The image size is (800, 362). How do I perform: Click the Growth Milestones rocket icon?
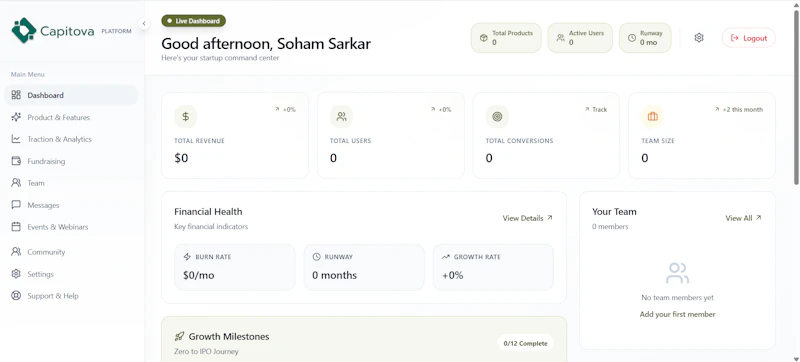[x=179, y=337]
